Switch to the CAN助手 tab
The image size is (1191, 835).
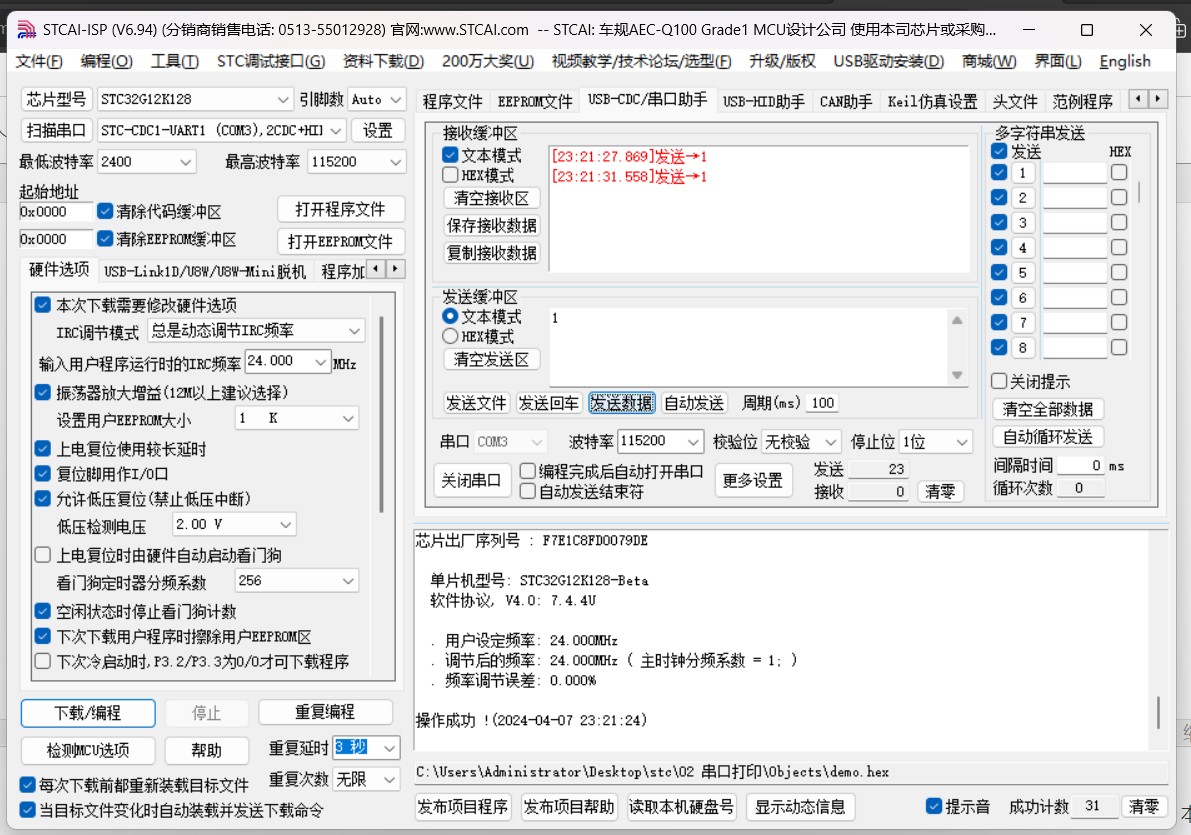[x=845, y=101]
